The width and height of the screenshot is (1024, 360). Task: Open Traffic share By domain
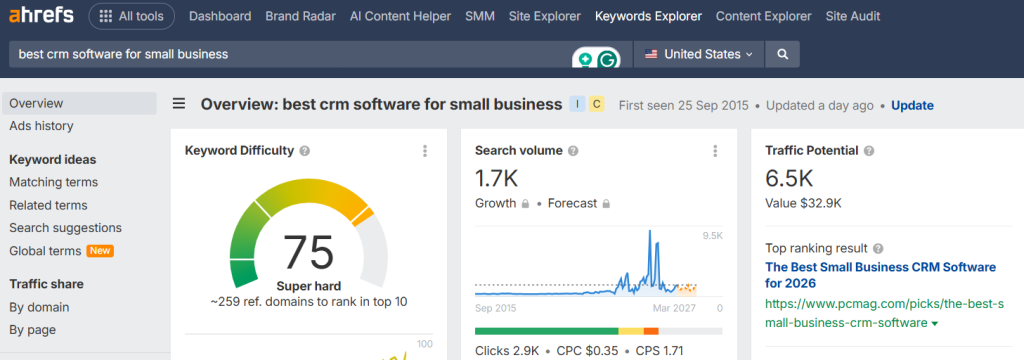click(39, 307)
